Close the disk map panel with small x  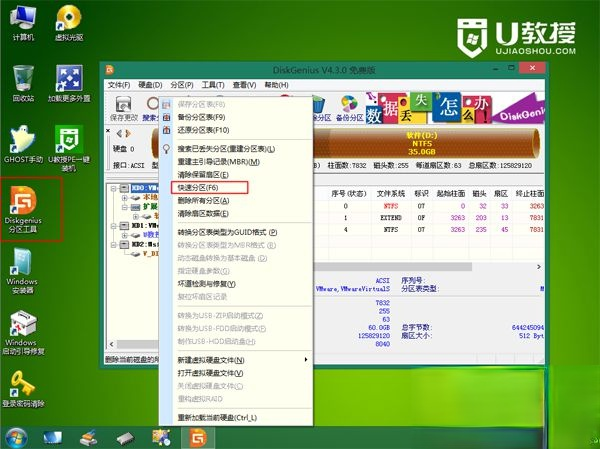[108, 131]
